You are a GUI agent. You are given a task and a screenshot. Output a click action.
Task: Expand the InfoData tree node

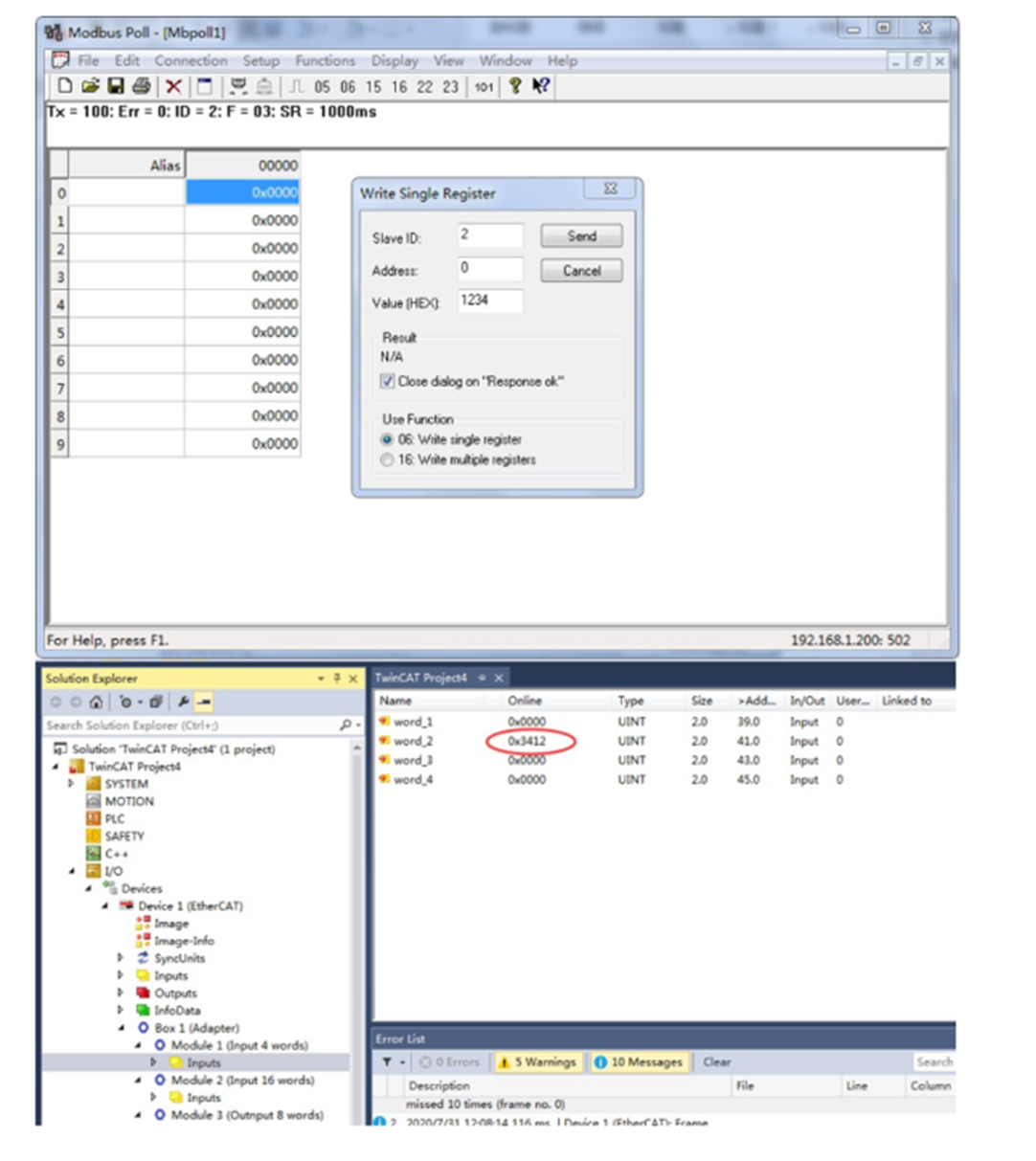pos(121,1010)
